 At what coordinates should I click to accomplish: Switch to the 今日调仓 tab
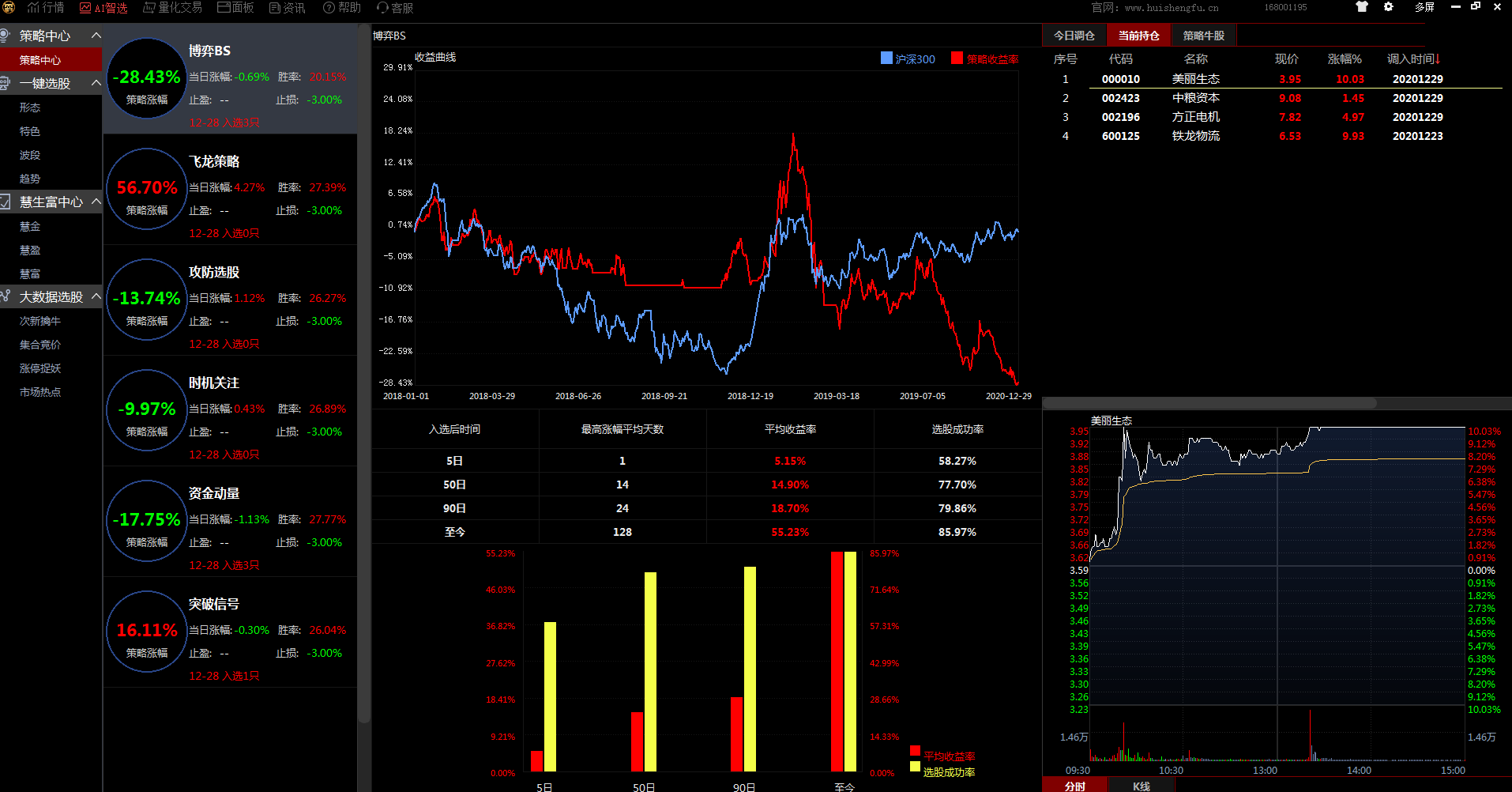pyautogui.click(x=1074, y=36)
